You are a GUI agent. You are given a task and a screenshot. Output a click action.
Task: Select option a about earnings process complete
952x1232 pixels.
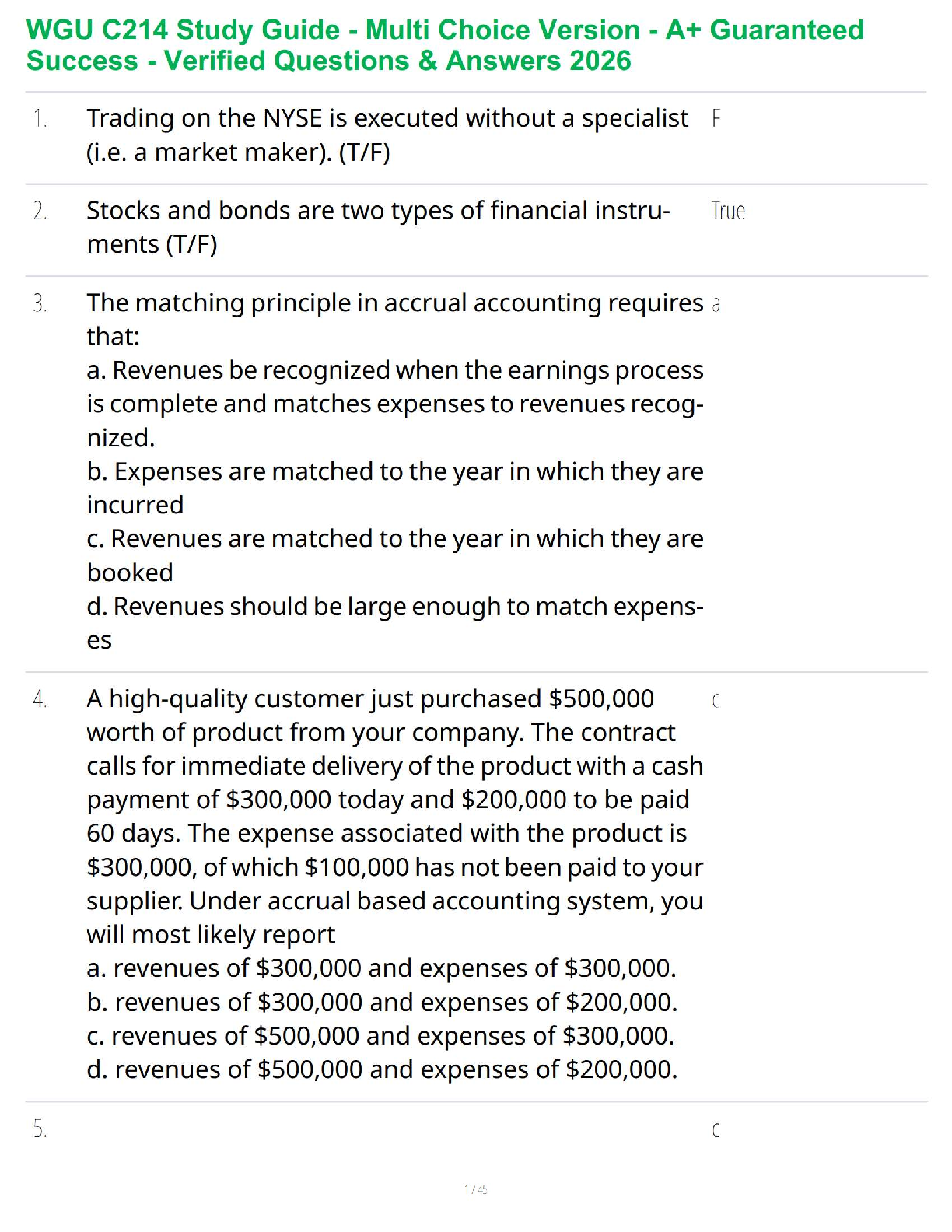(x=394, y=404)
